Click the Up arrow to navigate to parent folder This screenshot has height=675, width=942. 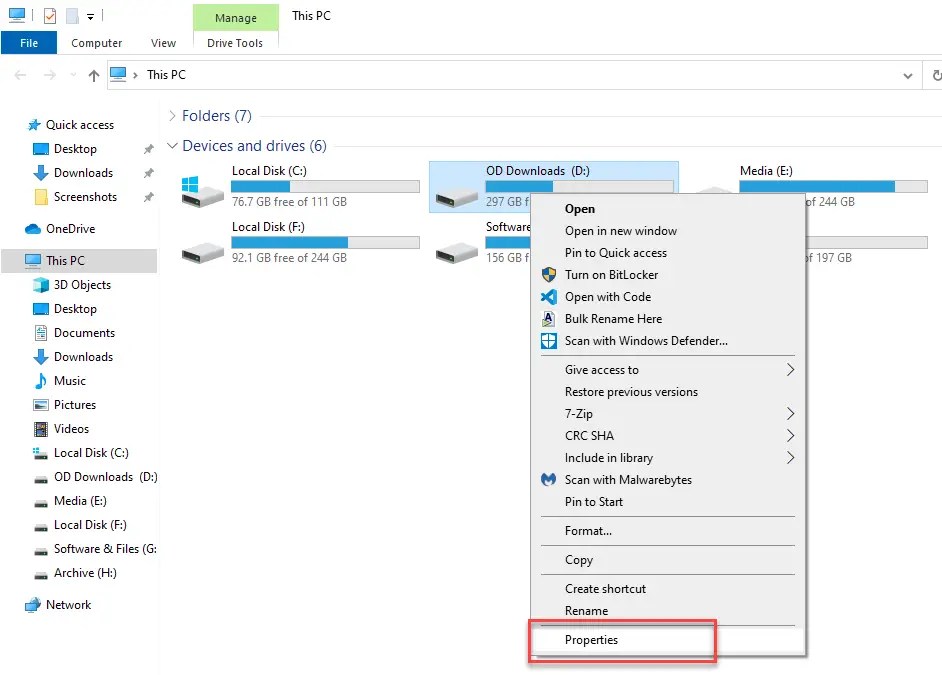[x=93, y=74]
